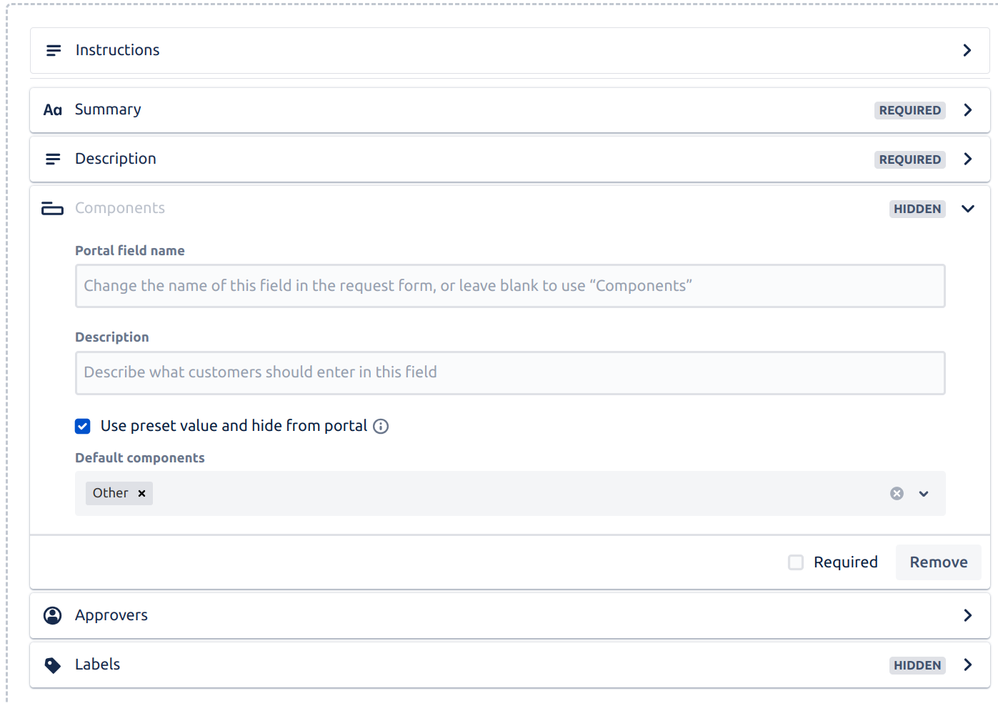
Task: Click the HIDDEN badge on Labels
Action: (x=916, y=664)
